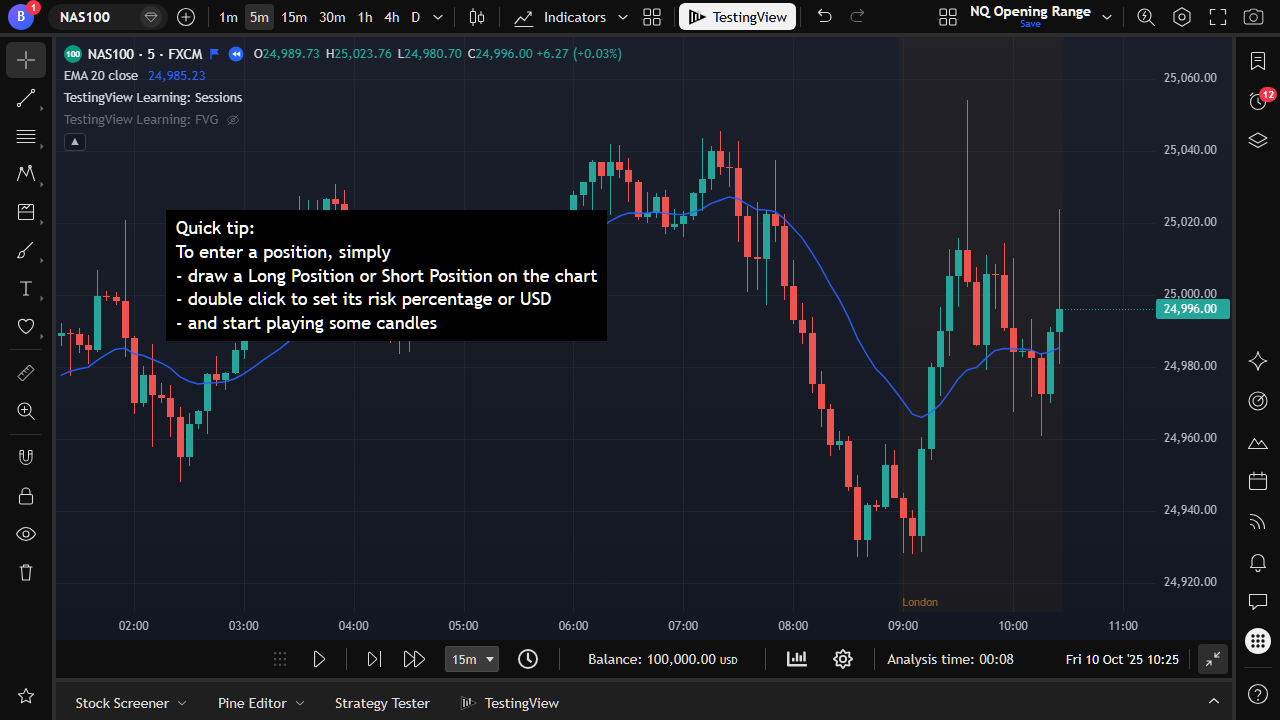The height and width of the screenshot is (720, 1280).
Task: Switch to the 15m timeframe
Action: coord(294,17)
